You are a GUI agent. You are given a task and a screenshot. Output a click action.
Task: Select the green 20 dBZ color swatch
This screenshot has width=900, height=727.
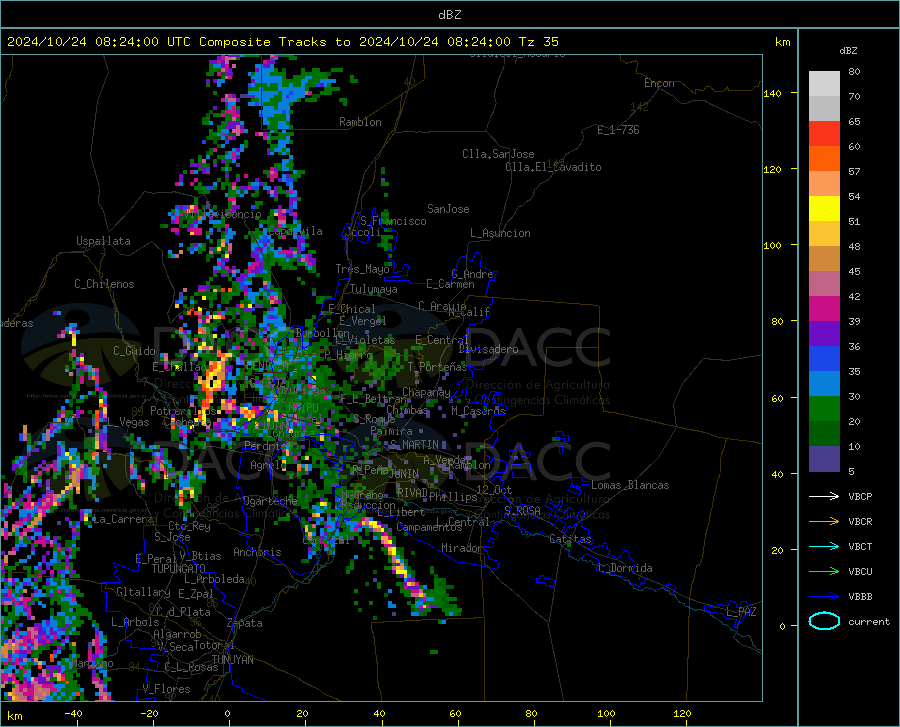[824, 409]
